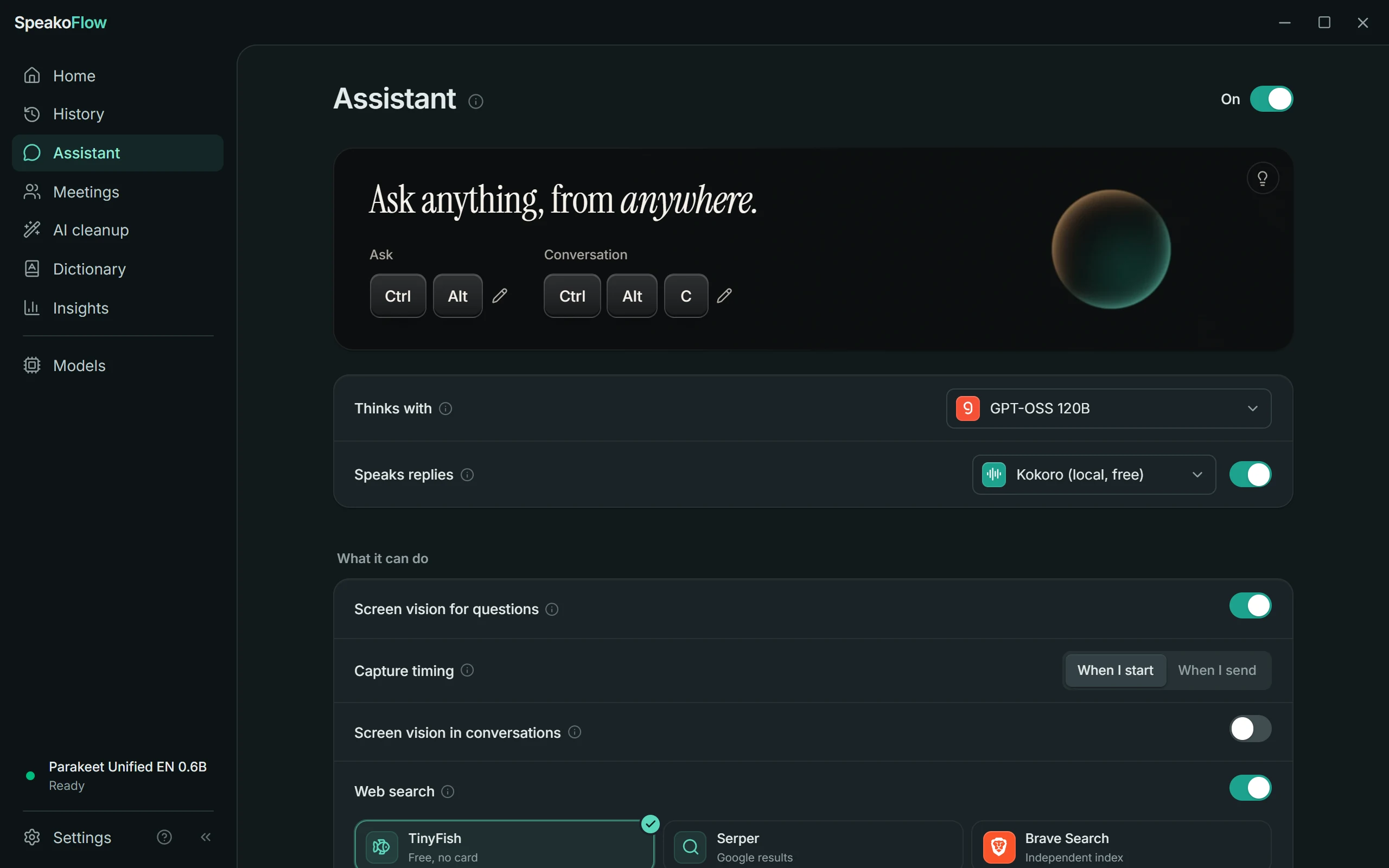The height and width of the screenshot is (868, 1389).
Task: Turn off the Assistant main On toggle
Action: 1271,99
